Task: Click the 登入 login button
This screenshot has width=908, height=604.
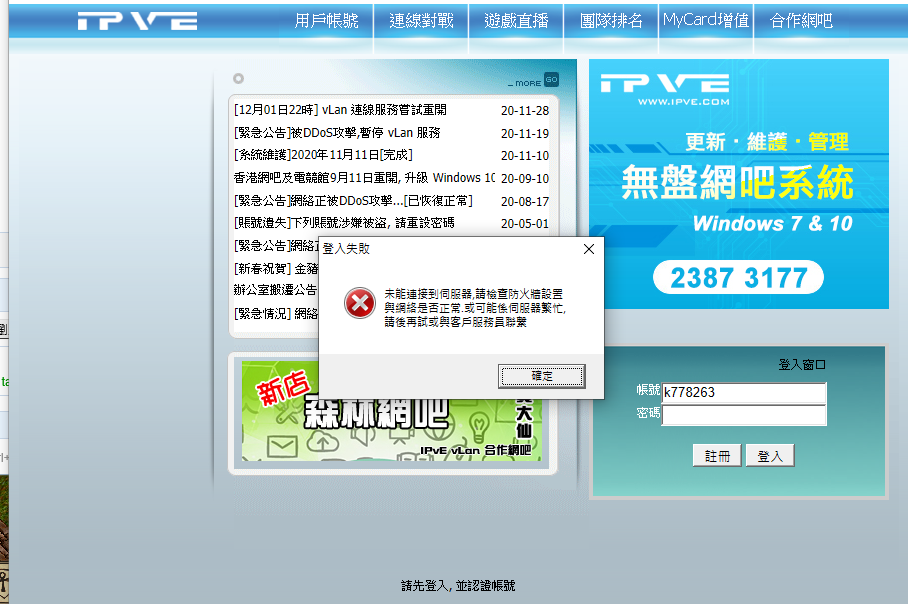Action: (x=770, y=456)
